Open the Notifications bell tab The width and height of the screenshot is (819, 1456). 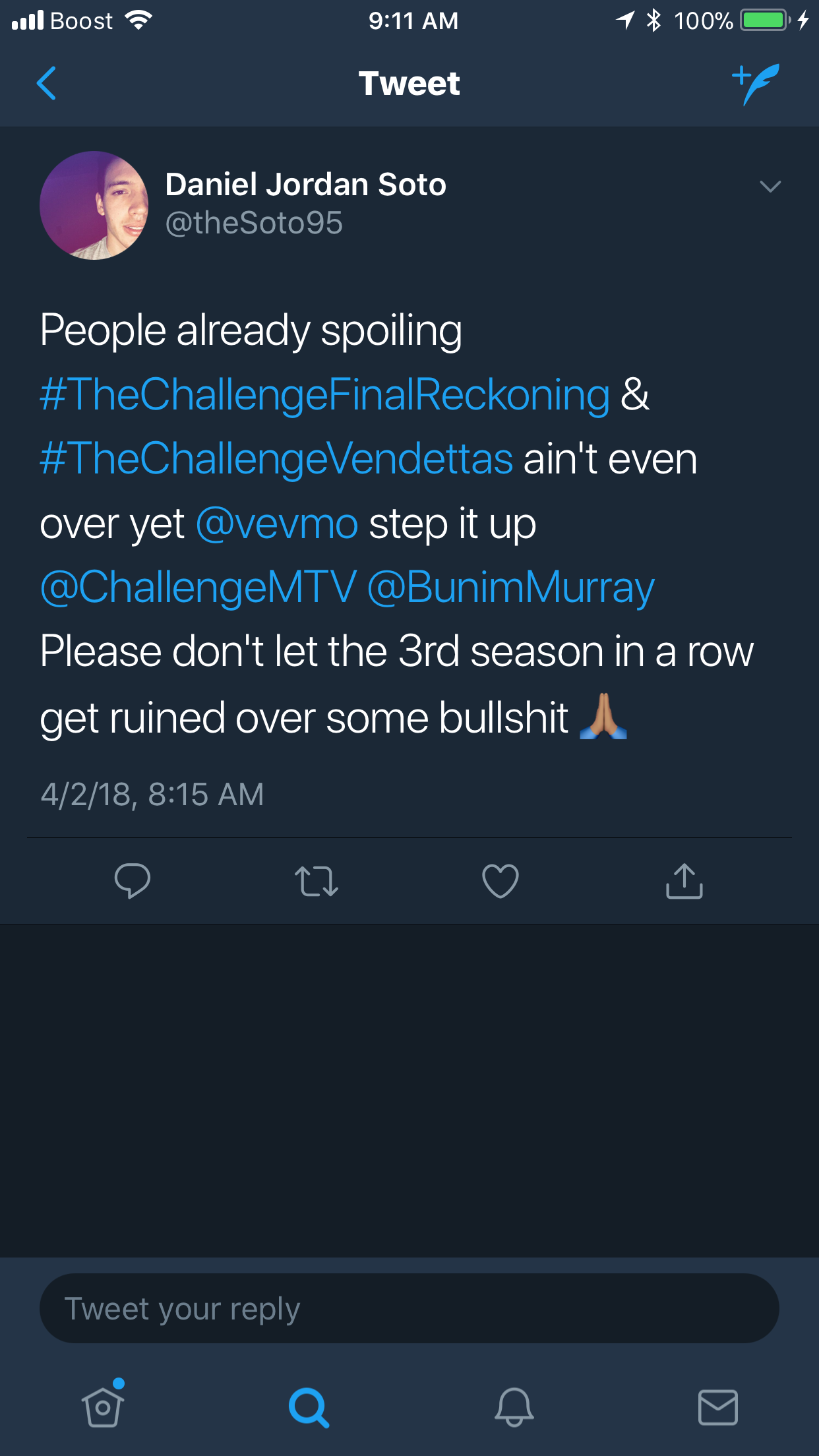pos(514,1407)
